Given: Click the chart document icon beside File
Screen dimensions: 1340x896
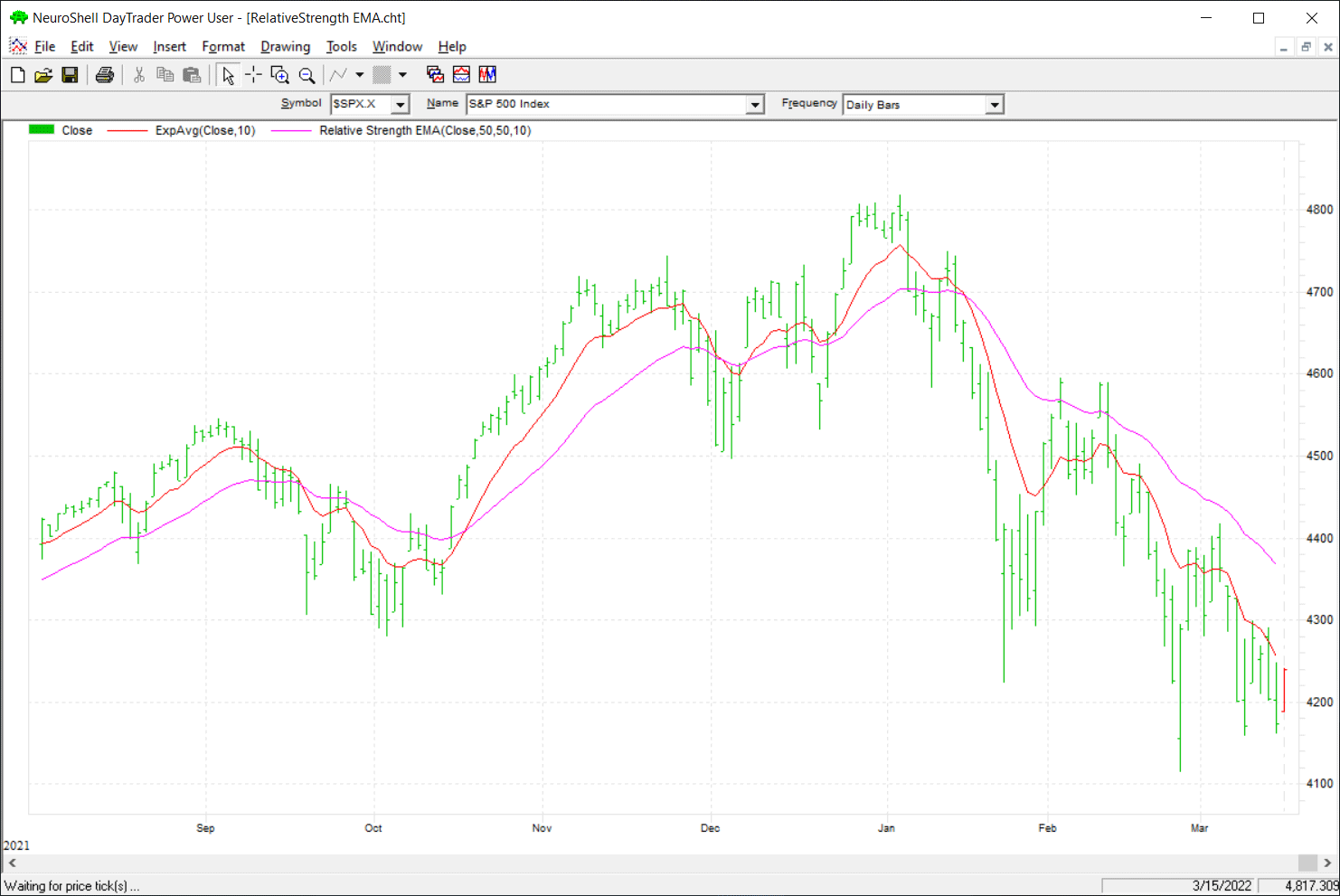Looking at the screenshot, I should 18,46.
